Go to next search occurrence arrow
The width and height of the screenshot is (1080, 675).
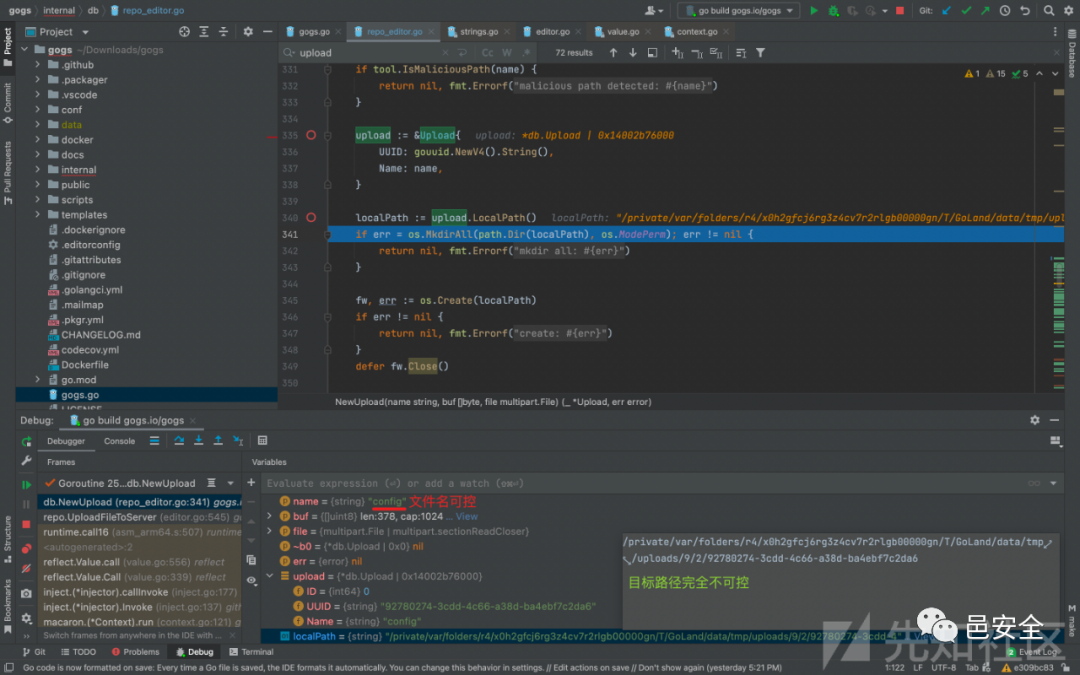(x=633, y=53)
